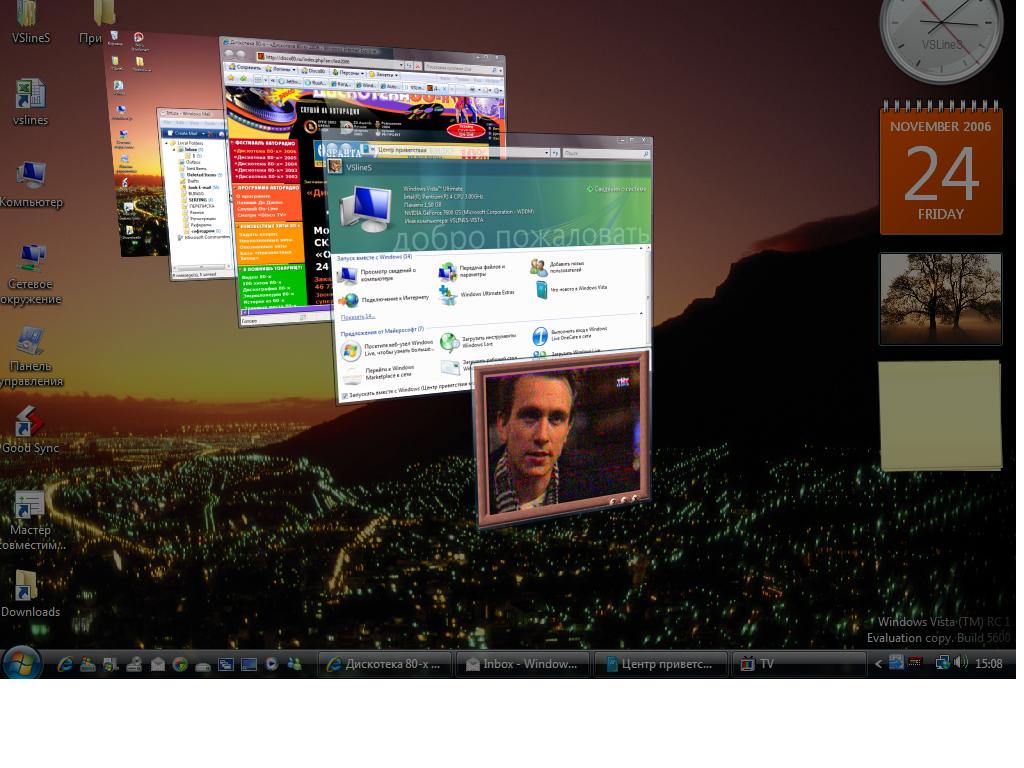Toggle Запускать вместе с Windows checkbox
The height and width of the screenshot is (768, 1024).
[x=345, y=396]
